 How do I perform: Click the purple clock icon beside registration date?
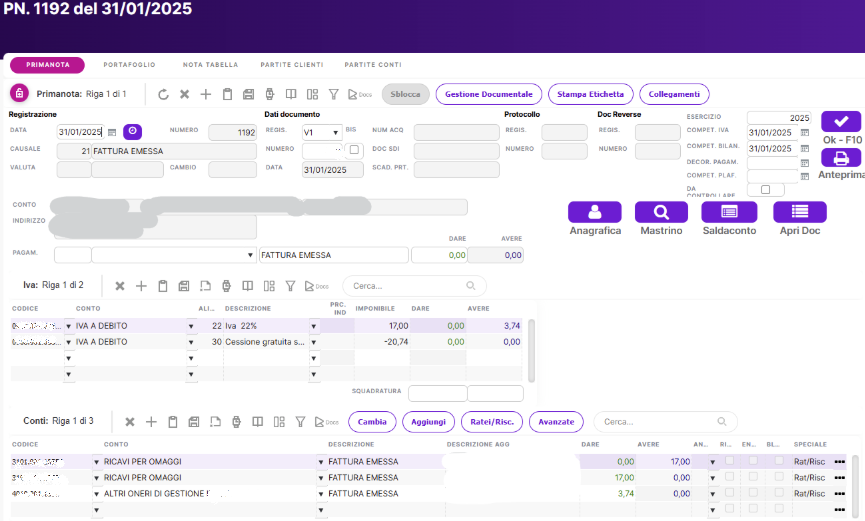[132, 131]
